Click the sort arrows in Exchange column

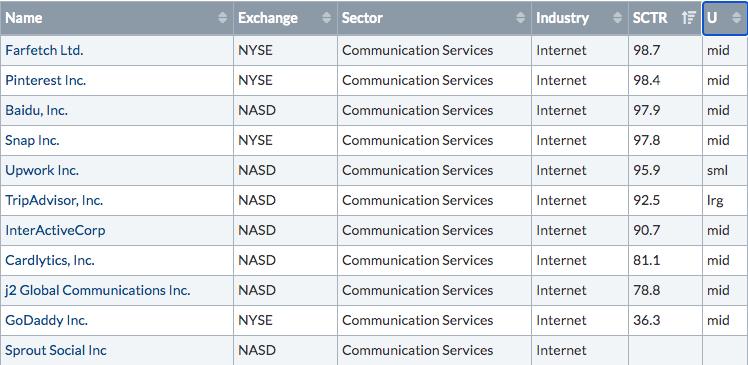tap(327, 18)
